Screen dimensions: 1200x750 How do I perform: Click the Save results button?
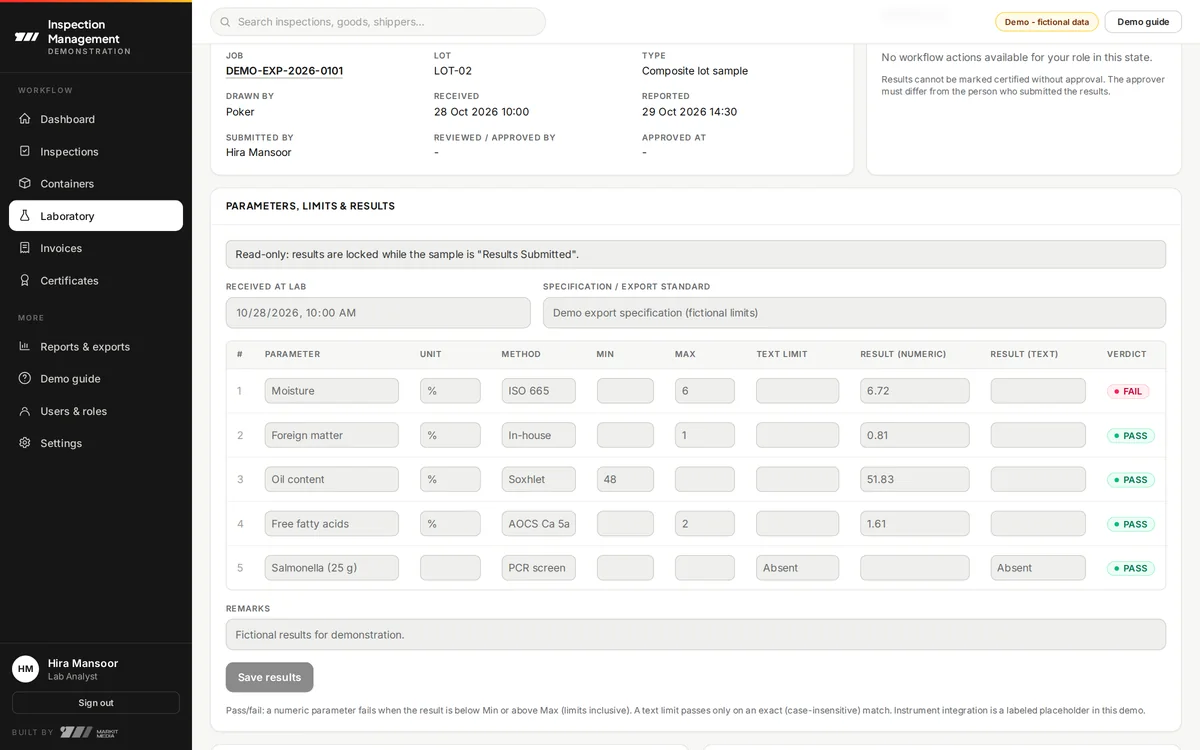pos(269,677)
